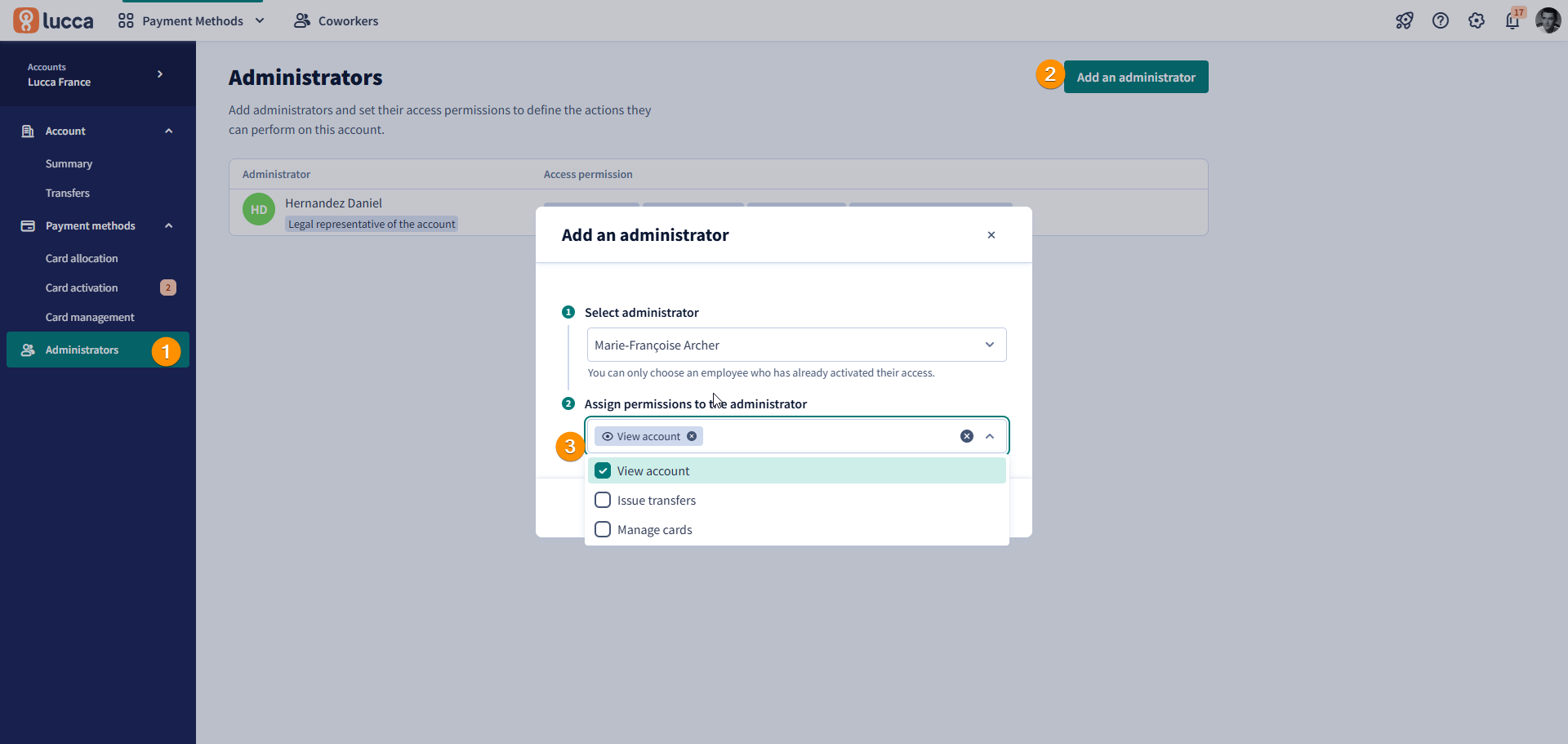Collapse the Payment methods section
The image size is (1568, 744).
click(x=169, y=225)
